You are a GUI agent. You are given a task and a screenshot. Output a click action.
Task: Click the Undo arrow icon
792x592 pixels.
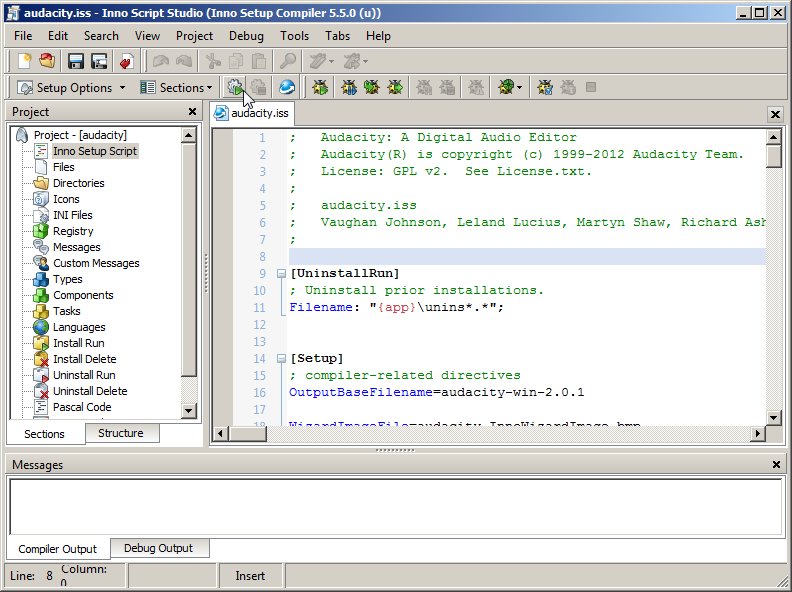tap(161, 62)
